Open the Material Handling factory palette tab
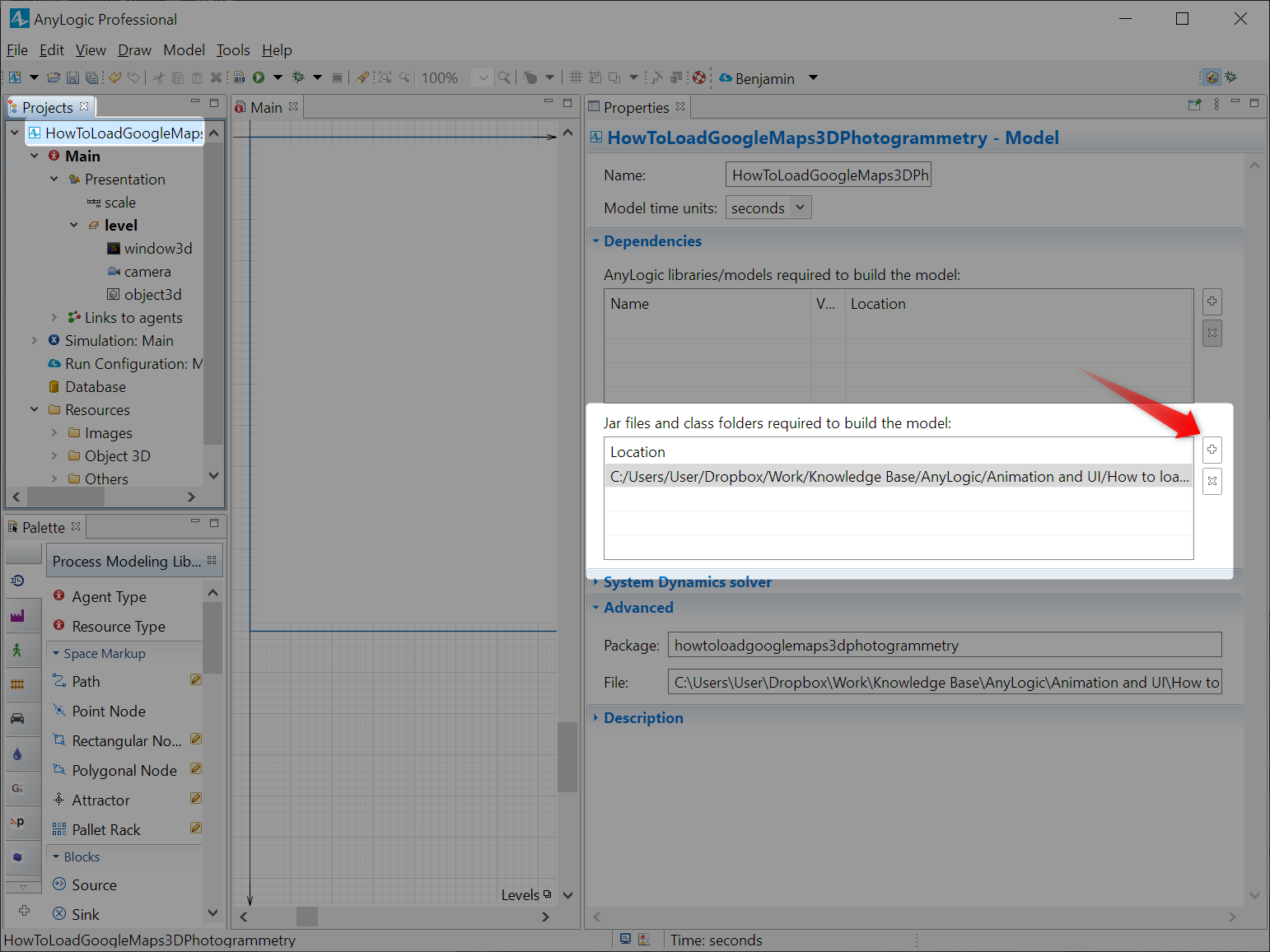The image size is (1270, 952). click(x=17, y=615)
